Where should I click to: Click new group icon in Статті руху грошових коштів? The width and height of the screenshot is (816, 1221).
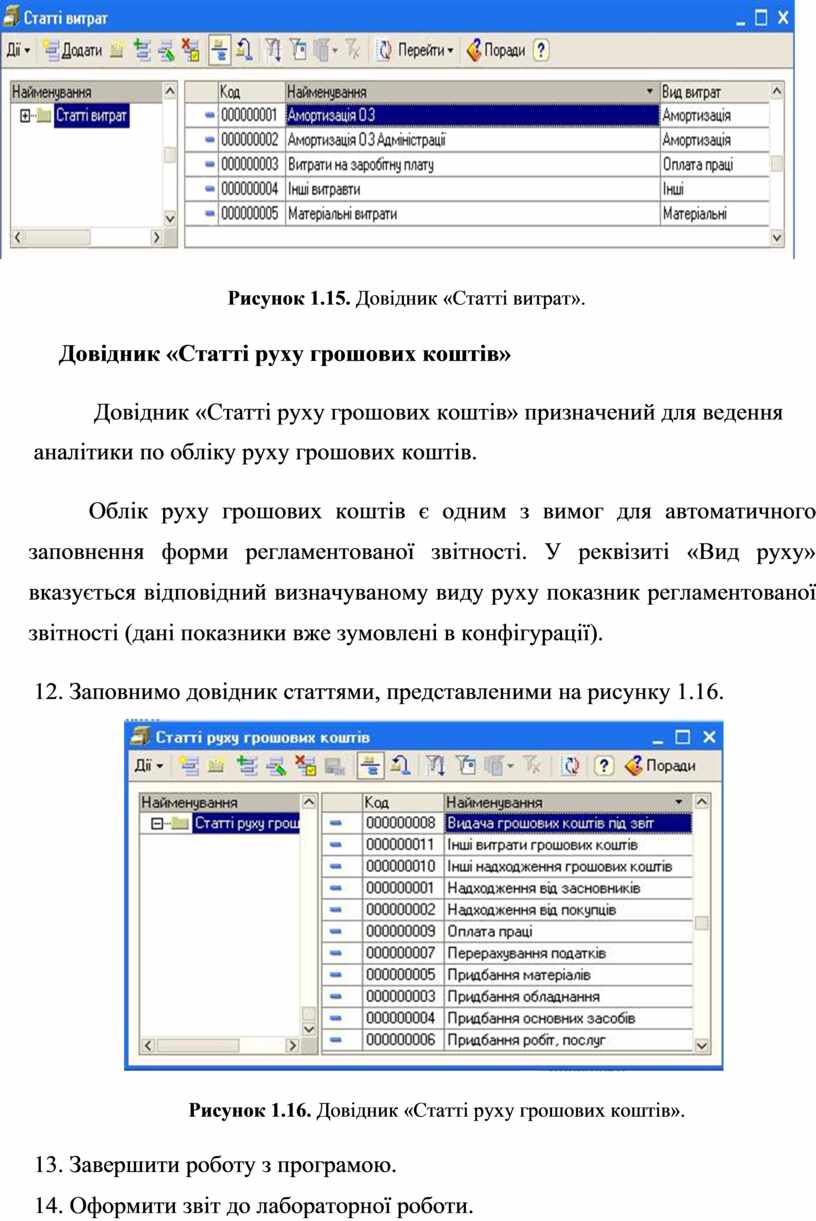[215, 766]
